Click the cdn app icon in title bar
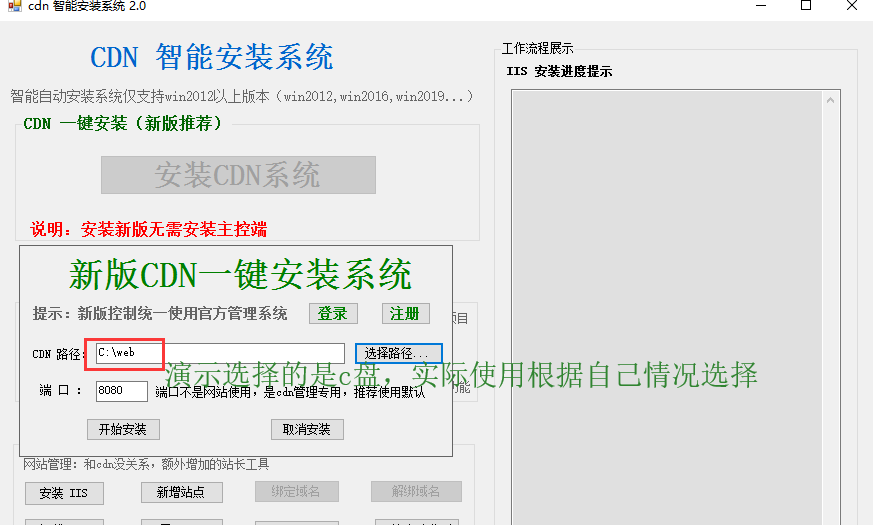The height and width of the screenshot is (525, 873). (x=14, y=6)
